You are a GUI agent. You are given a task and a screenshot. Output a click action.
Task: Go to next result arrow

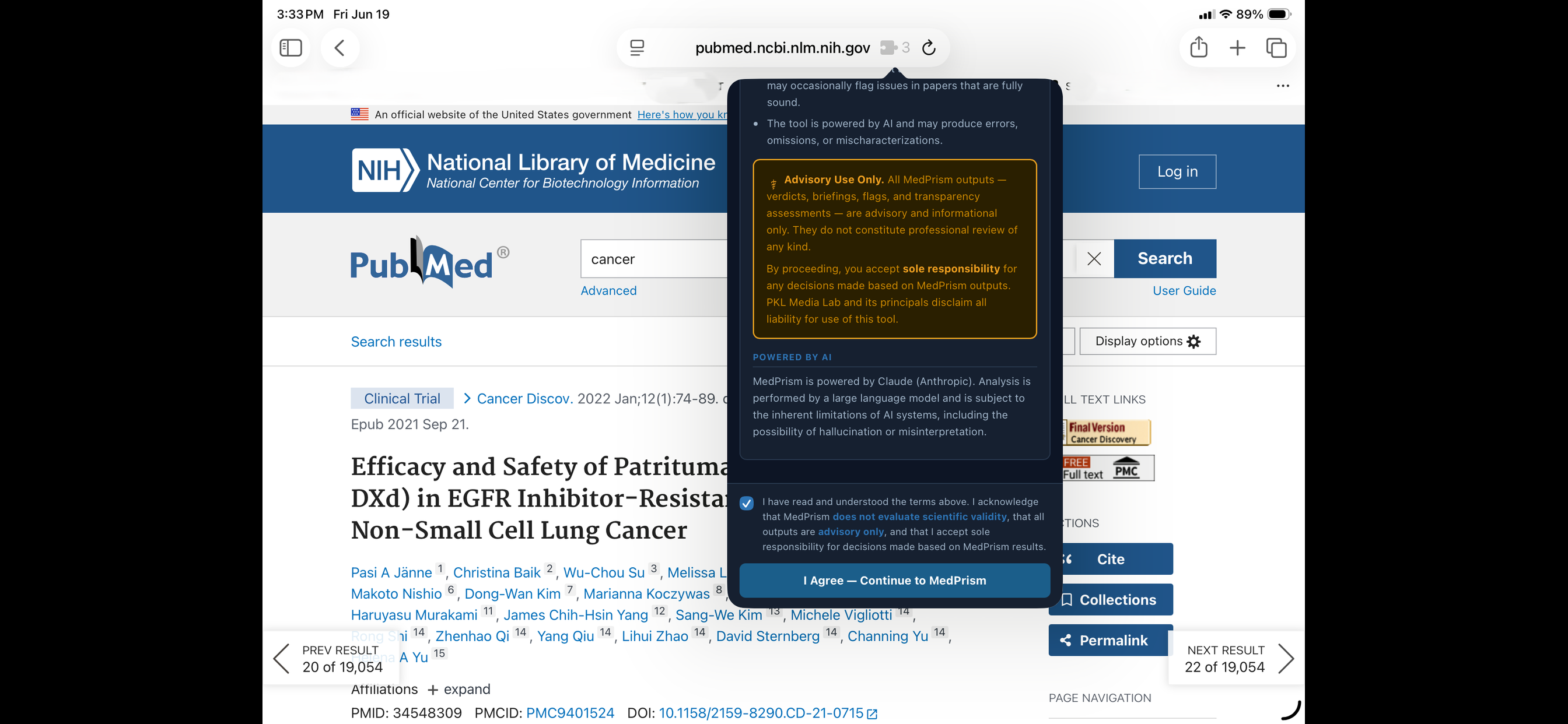pyautogui.click(x=1286, y=658)
